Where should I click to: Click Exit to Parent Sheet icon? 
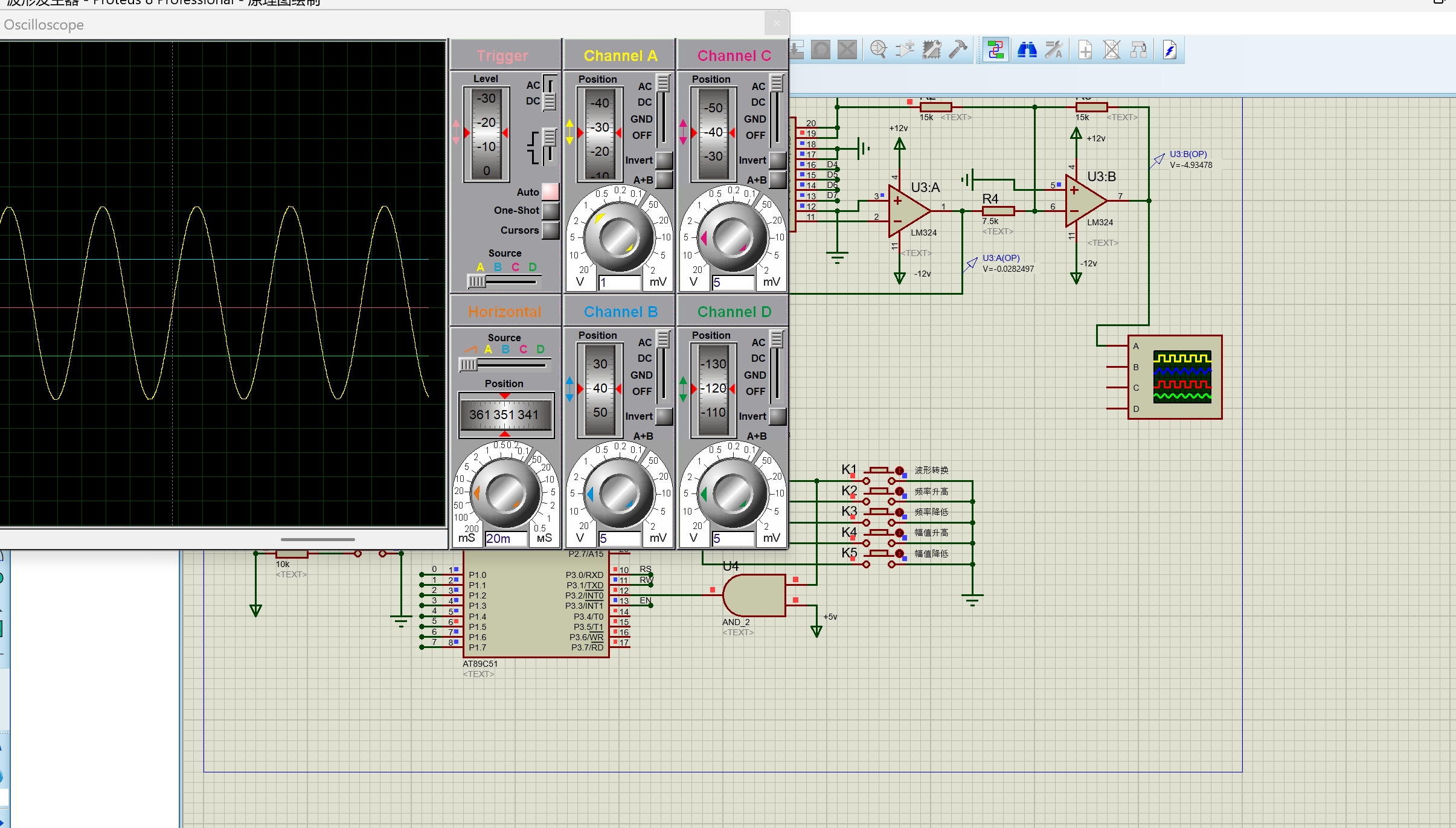click(1138, 50)
